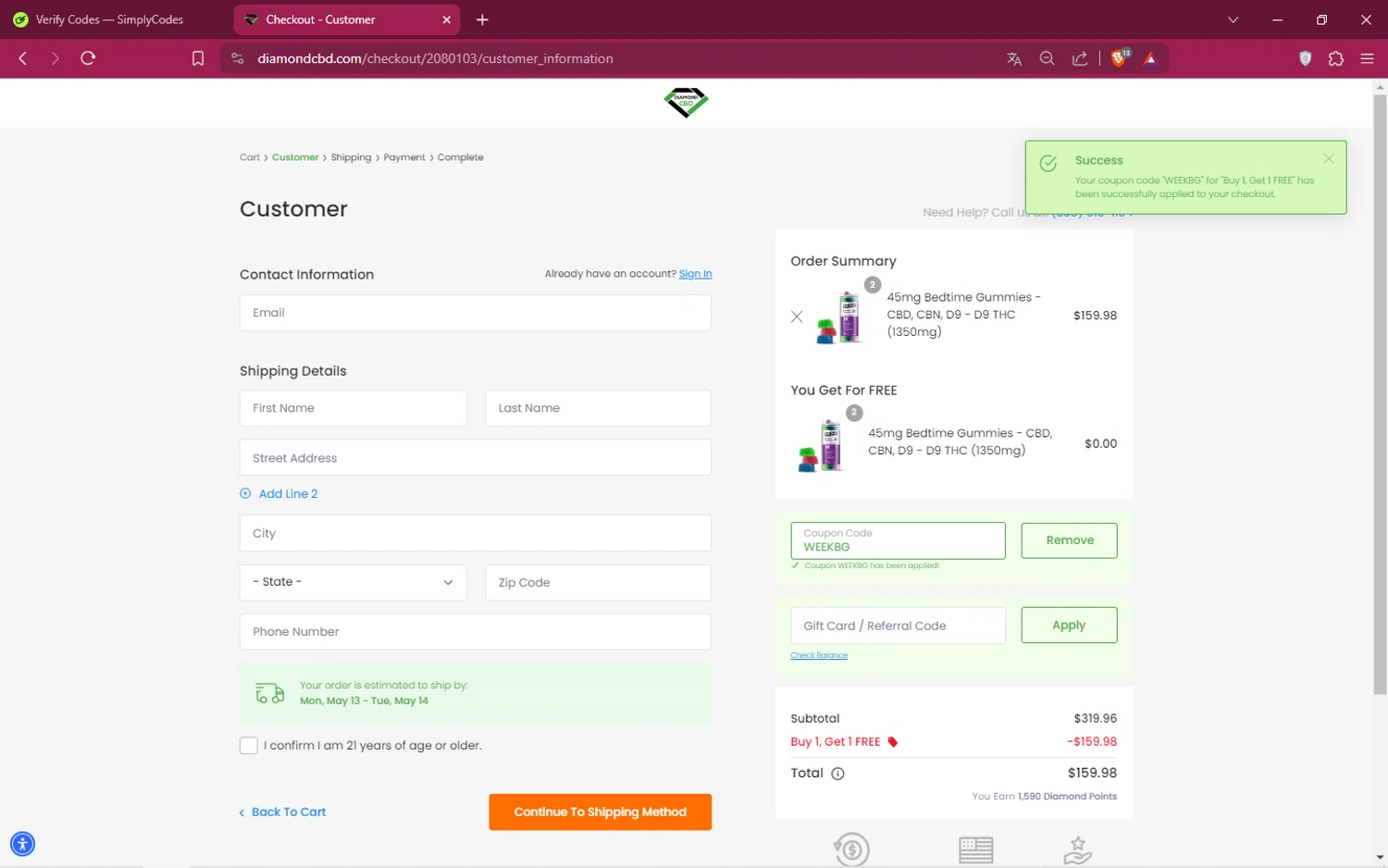The height and width of the screenshot is (868, 1388).
Task: Go to the Shipping breadcrumb step
Action: tap(351, 157)
